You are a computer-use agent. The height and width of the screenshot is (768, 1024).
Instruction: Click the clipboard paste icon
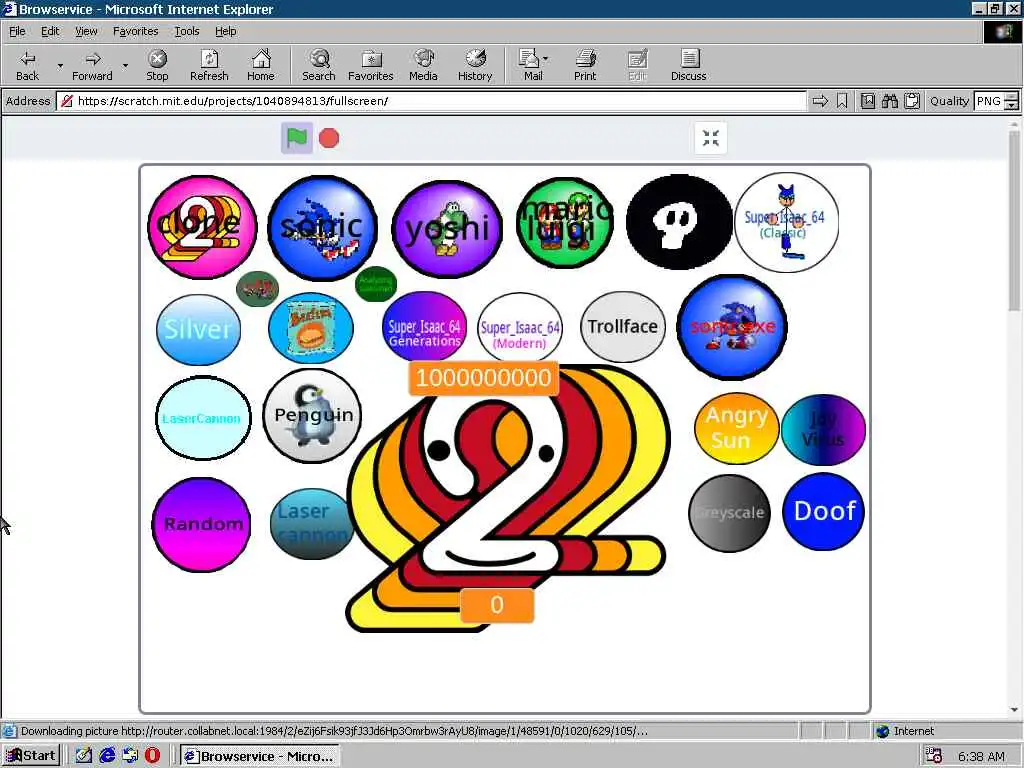click(912, 101)
